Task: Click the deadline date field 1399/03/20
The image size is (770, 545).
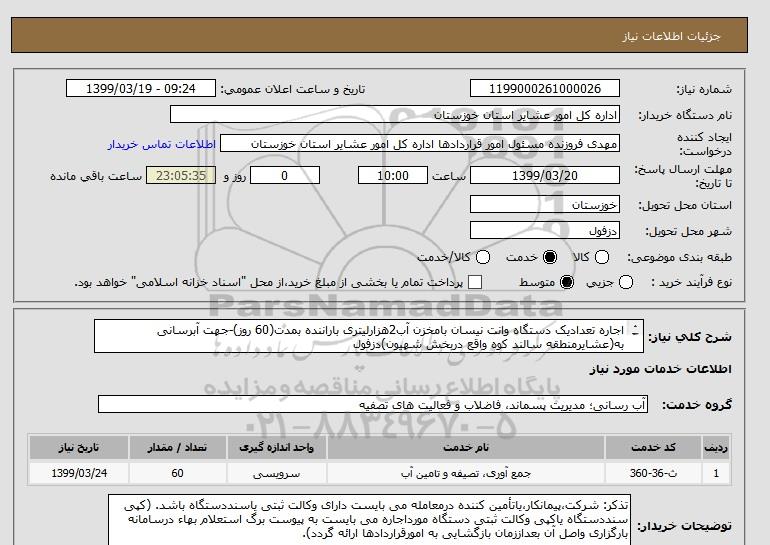Action: coord(545,175)
